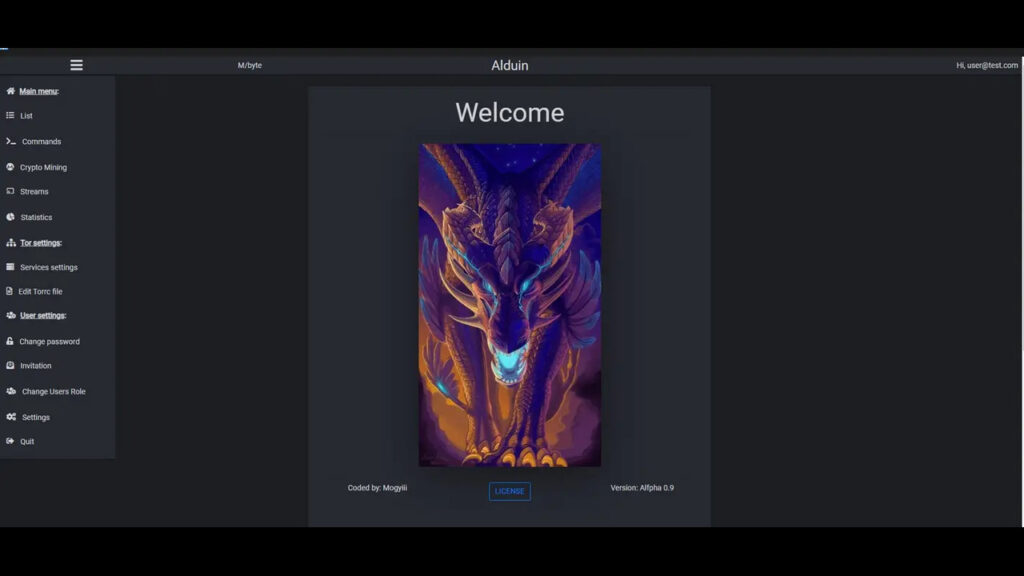The height and width of the screenshot is (576, 1024).
Task: Click the Version: Alfpha 0.9 text
Action: tap(642, 488)
